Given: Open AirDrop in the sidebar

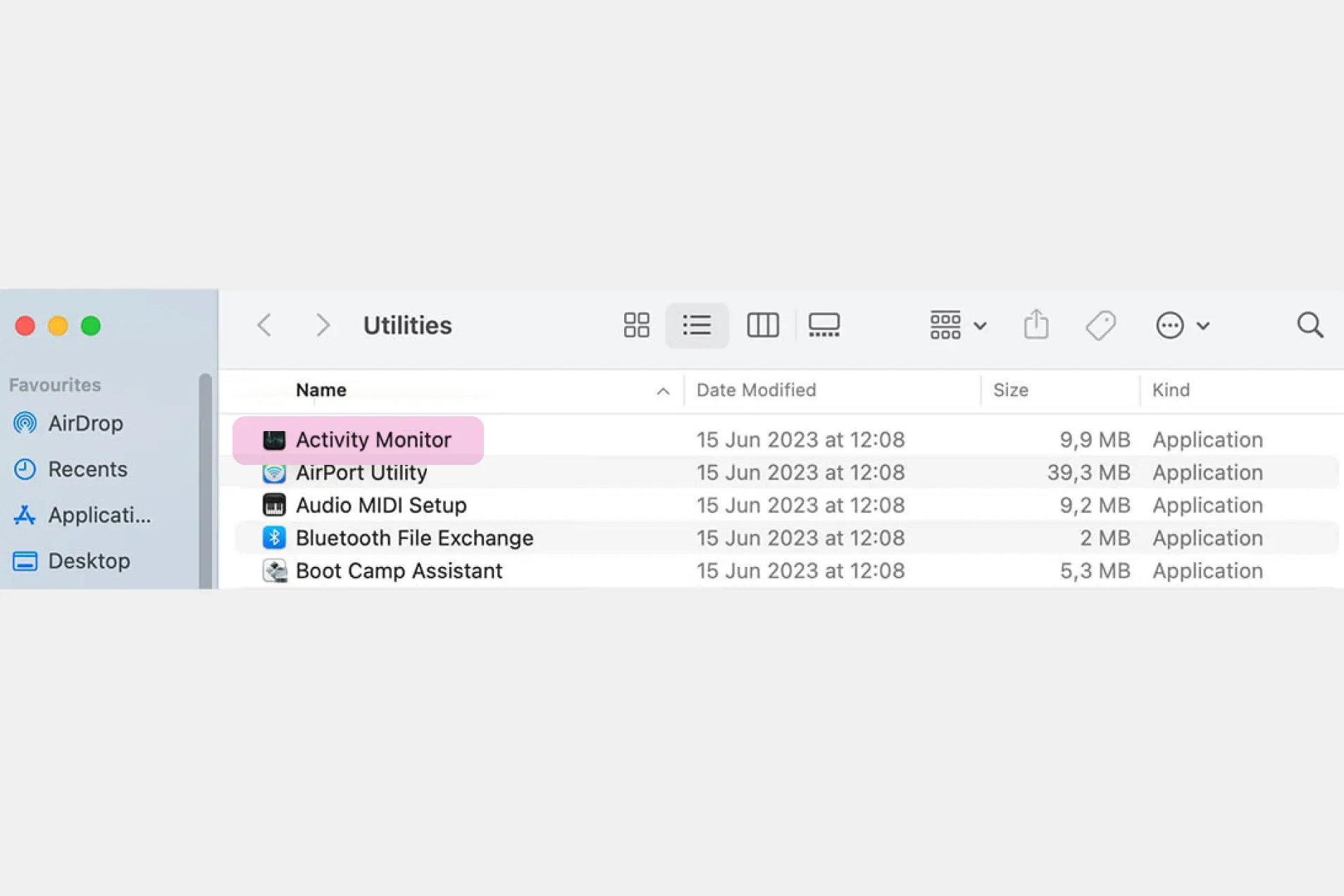Looking at the screenshot, I should (x=85, y=423).
